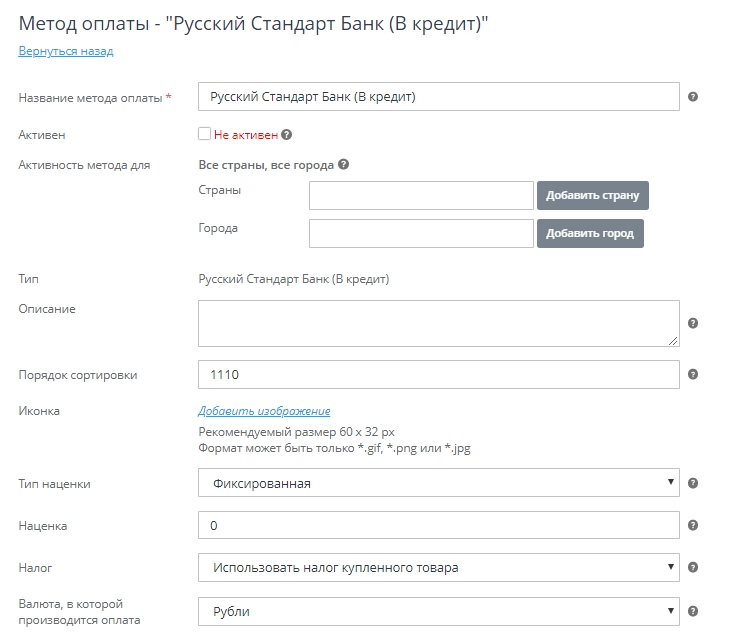Expand the Налог dropdown list
The width and height of the screenshot is (740, 642).
coord(439,567)
